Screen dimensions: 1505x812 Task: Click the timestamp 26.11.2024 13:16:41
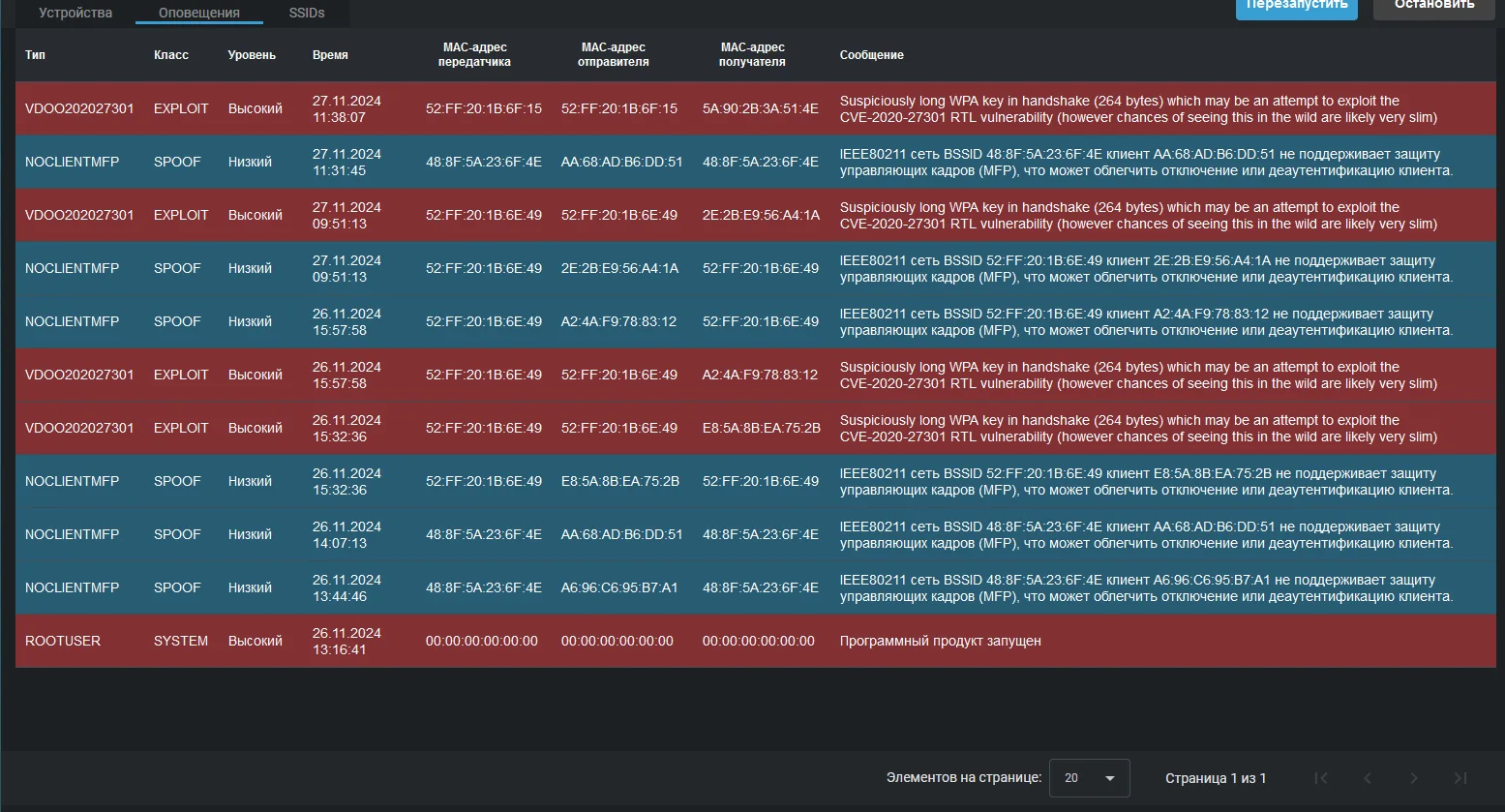[x=346, y=641]
